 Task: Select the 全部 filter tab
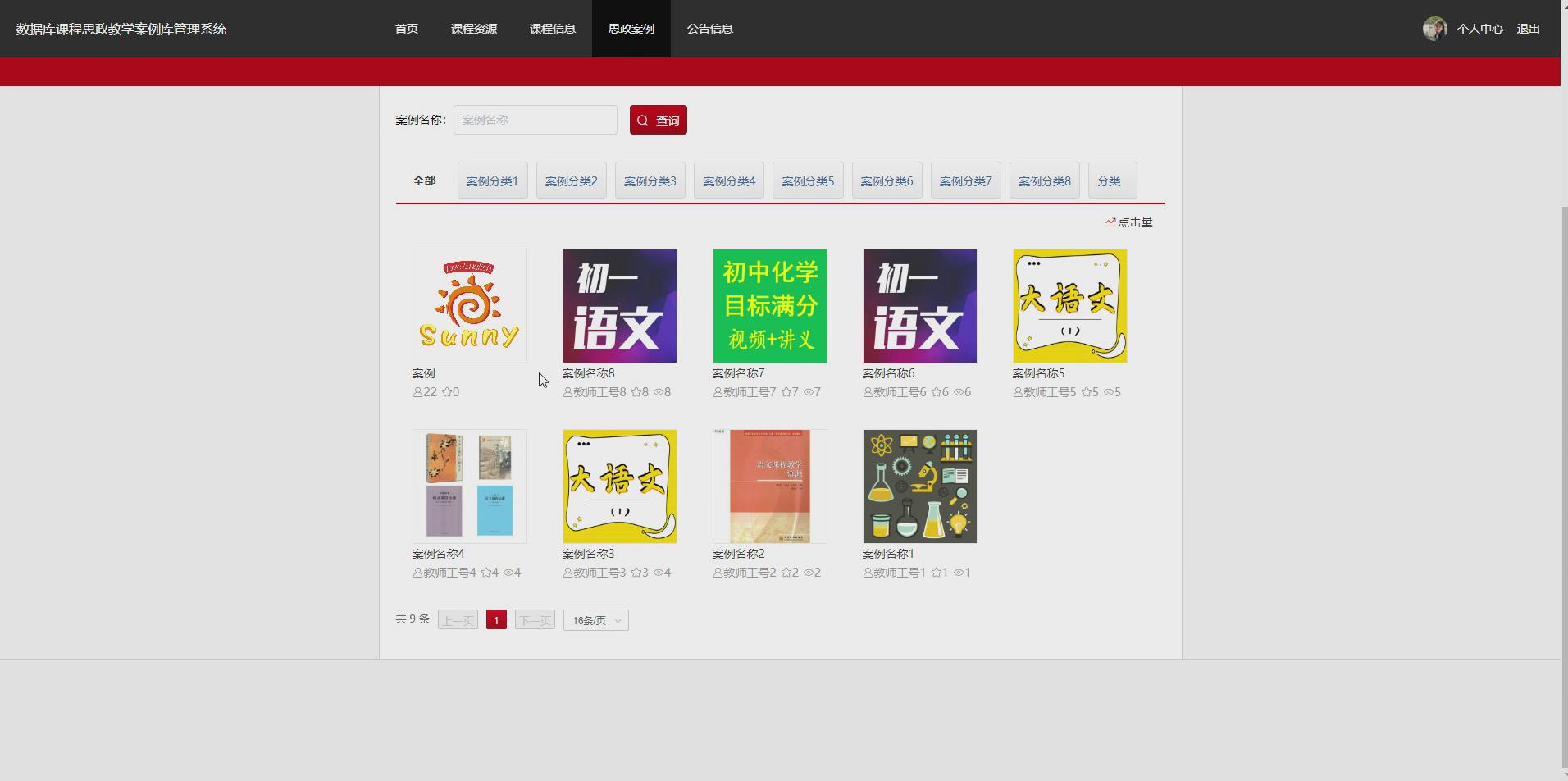click(x=424, y=180)
